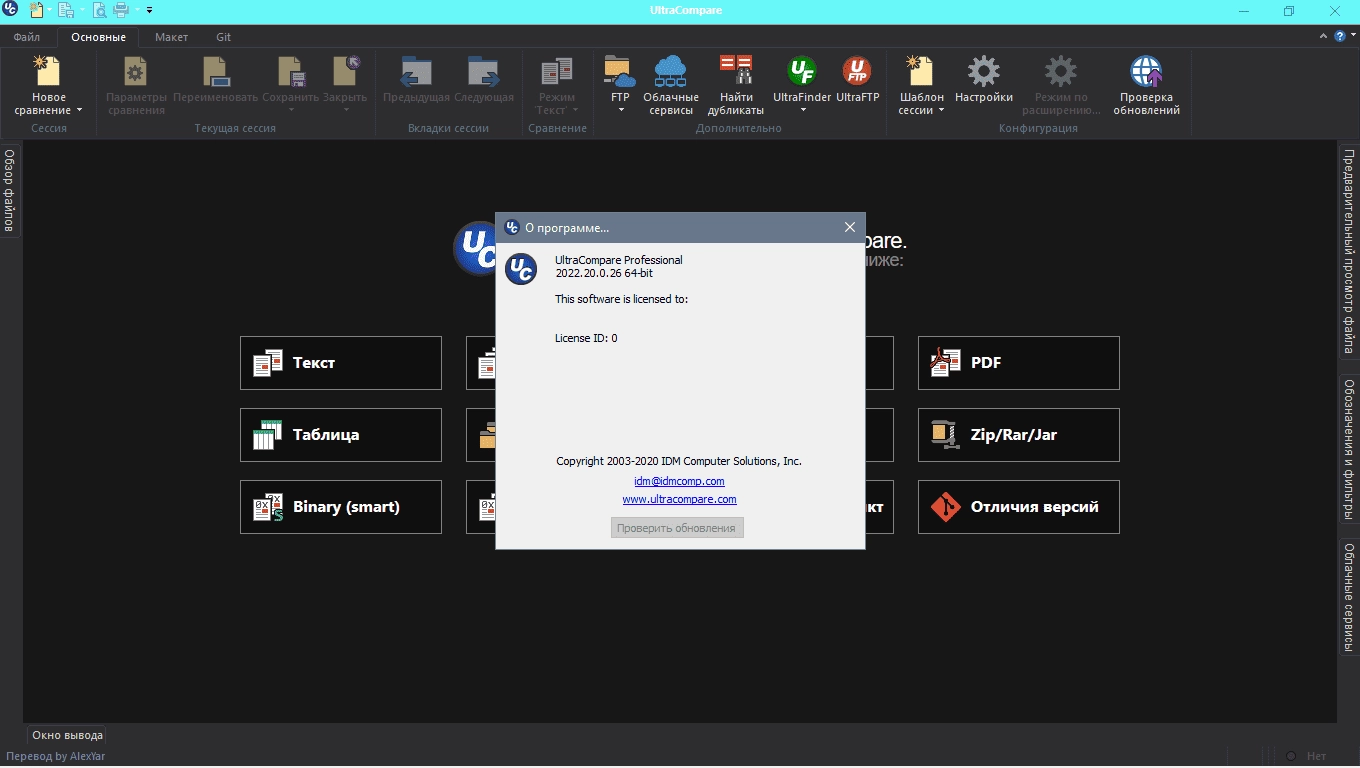Screen dimensions: 1360x768
Task: Open the Обзор файлов side panel tab
Action: 9,190
